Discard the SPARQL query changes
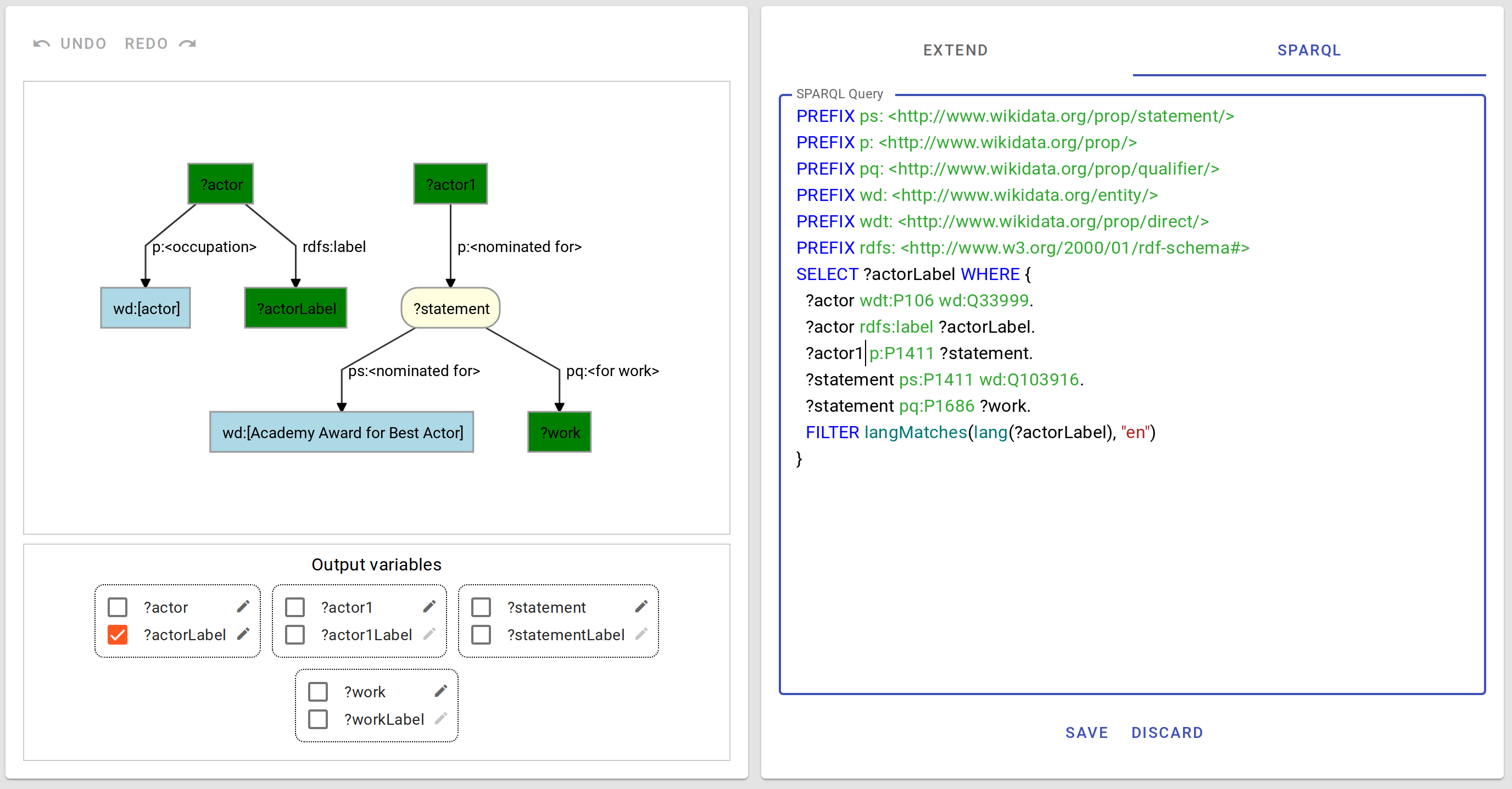This screenshot has width=1512, height=789. [x=1167, y=732]
